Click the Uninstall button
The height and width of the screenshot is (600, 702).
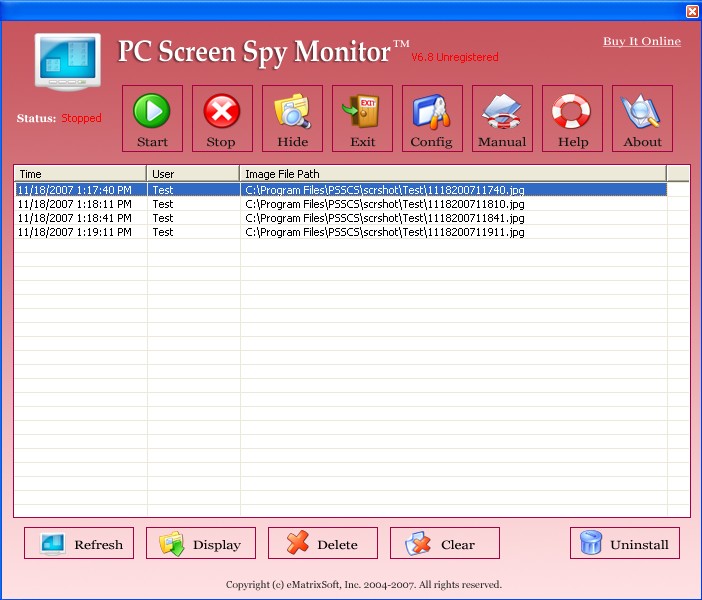click(625, 544)
